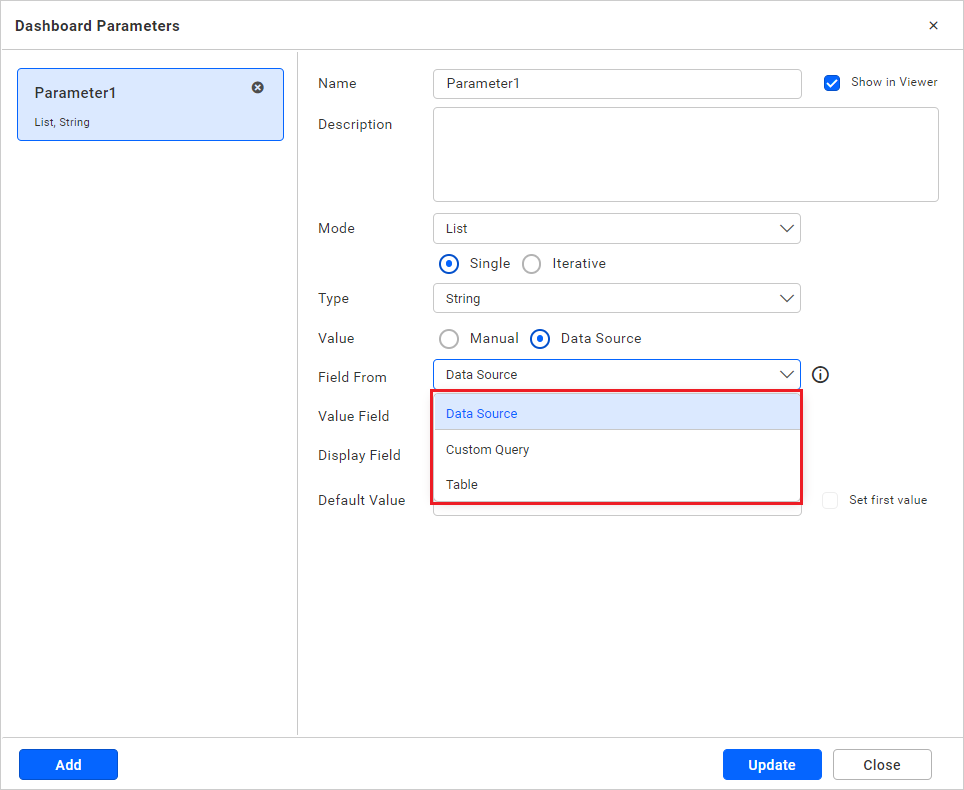Open the Type dropdown showing String

pos(616,298)
